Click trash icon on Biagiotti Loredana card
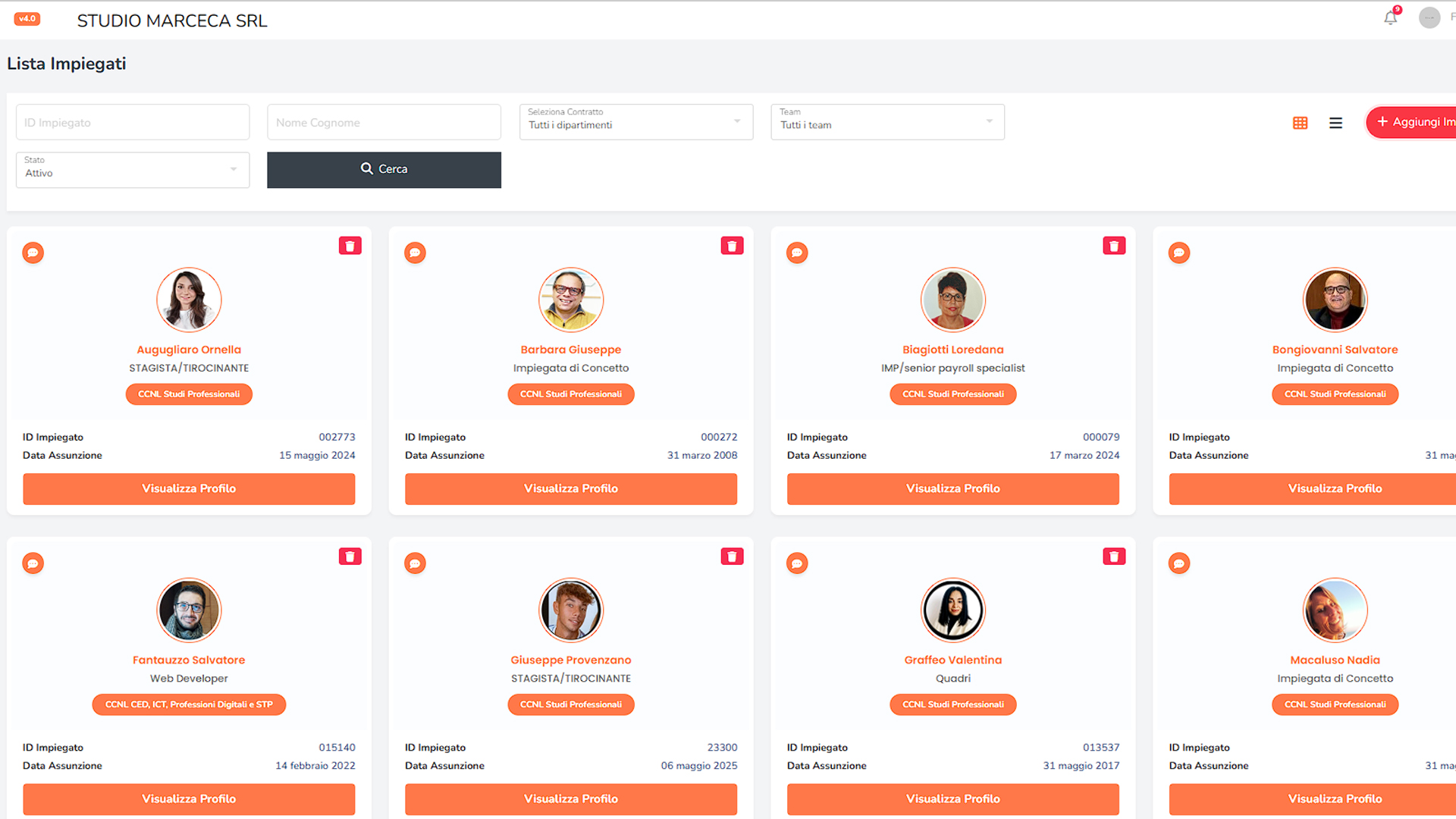 pyautogui.click(x=1113, y=246)
